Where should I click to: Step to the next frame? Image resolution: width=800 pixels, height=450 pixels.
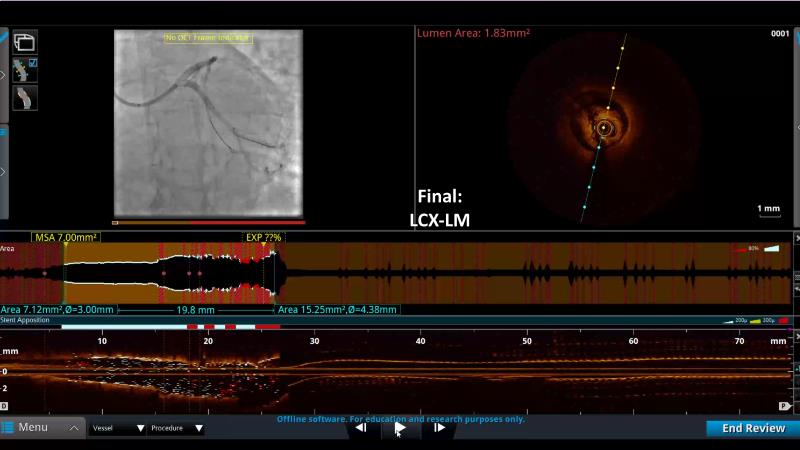point(439,428)
